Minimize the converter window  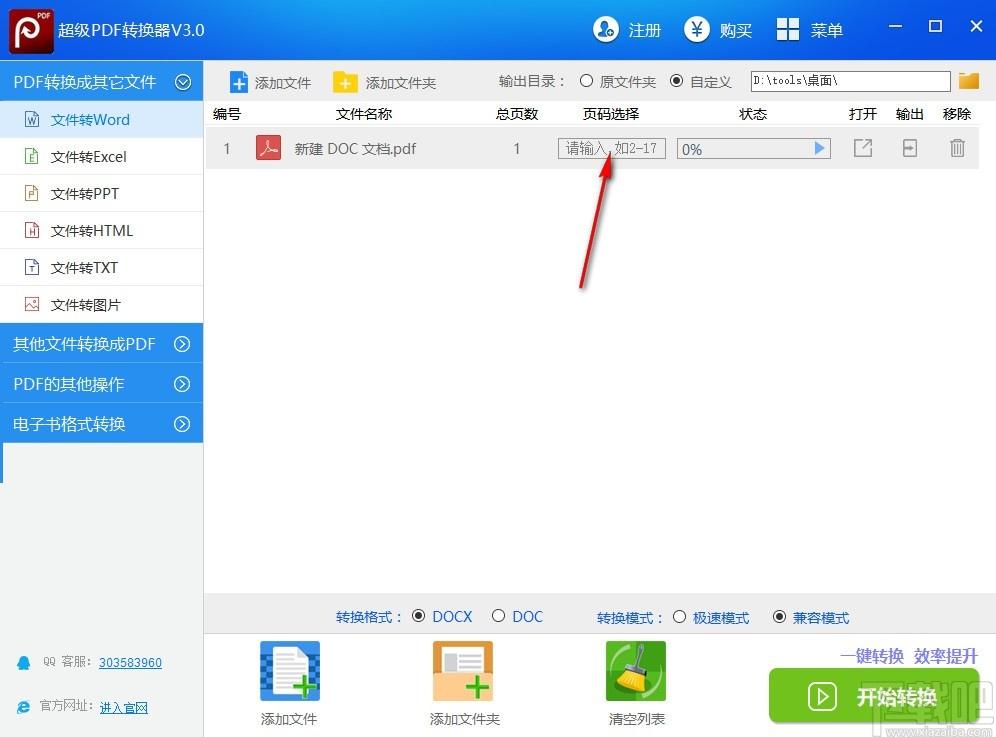click(896, 26)
